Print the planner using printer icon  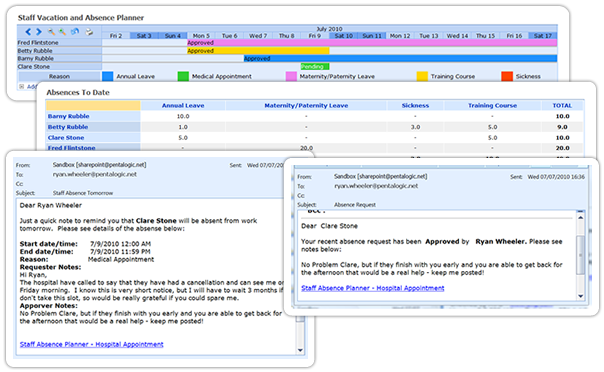pyautogui.click(x=89, y=32)
